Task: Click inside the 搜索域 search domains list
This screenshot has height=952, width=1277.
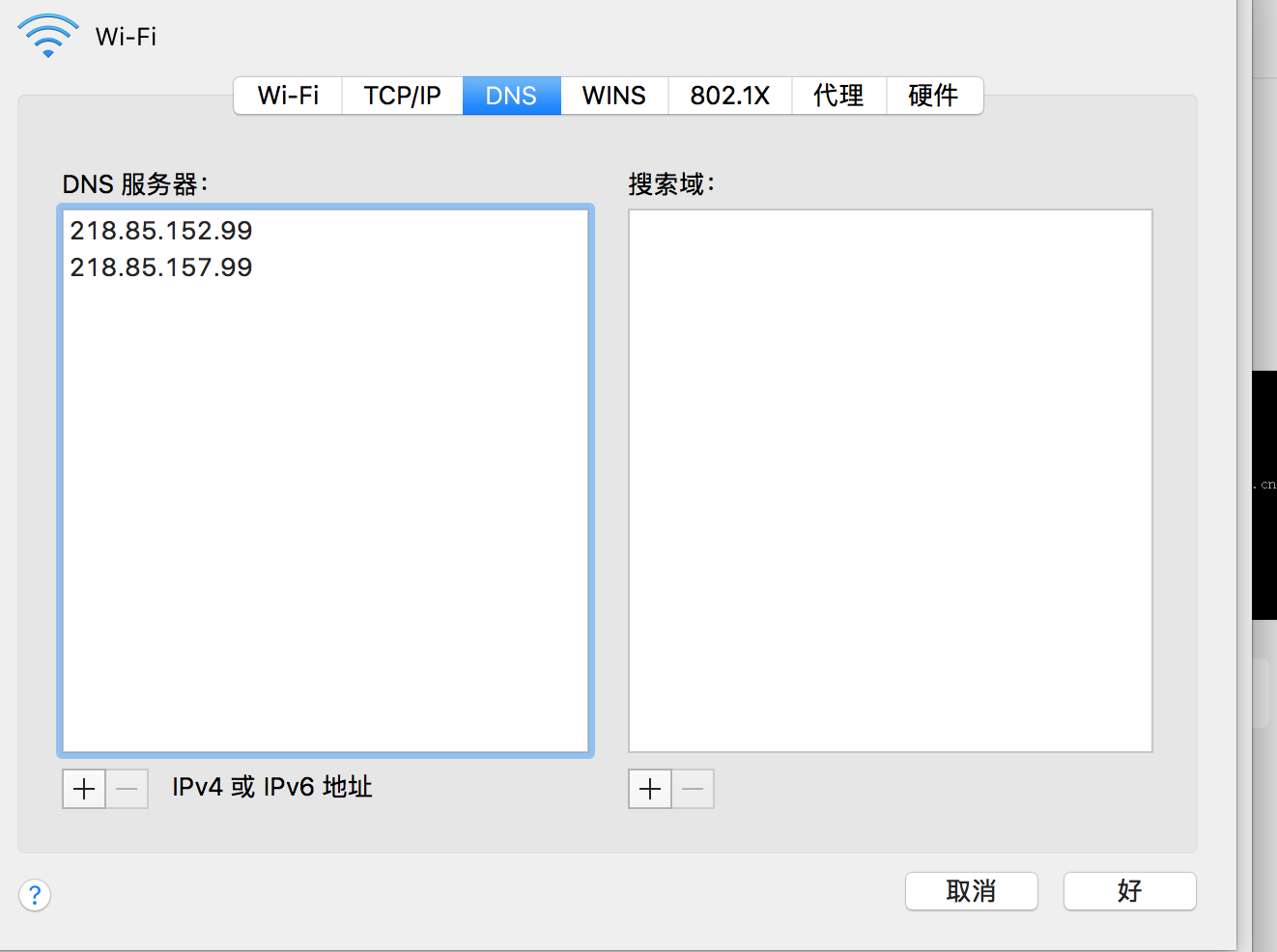Action: click(891, 481)
